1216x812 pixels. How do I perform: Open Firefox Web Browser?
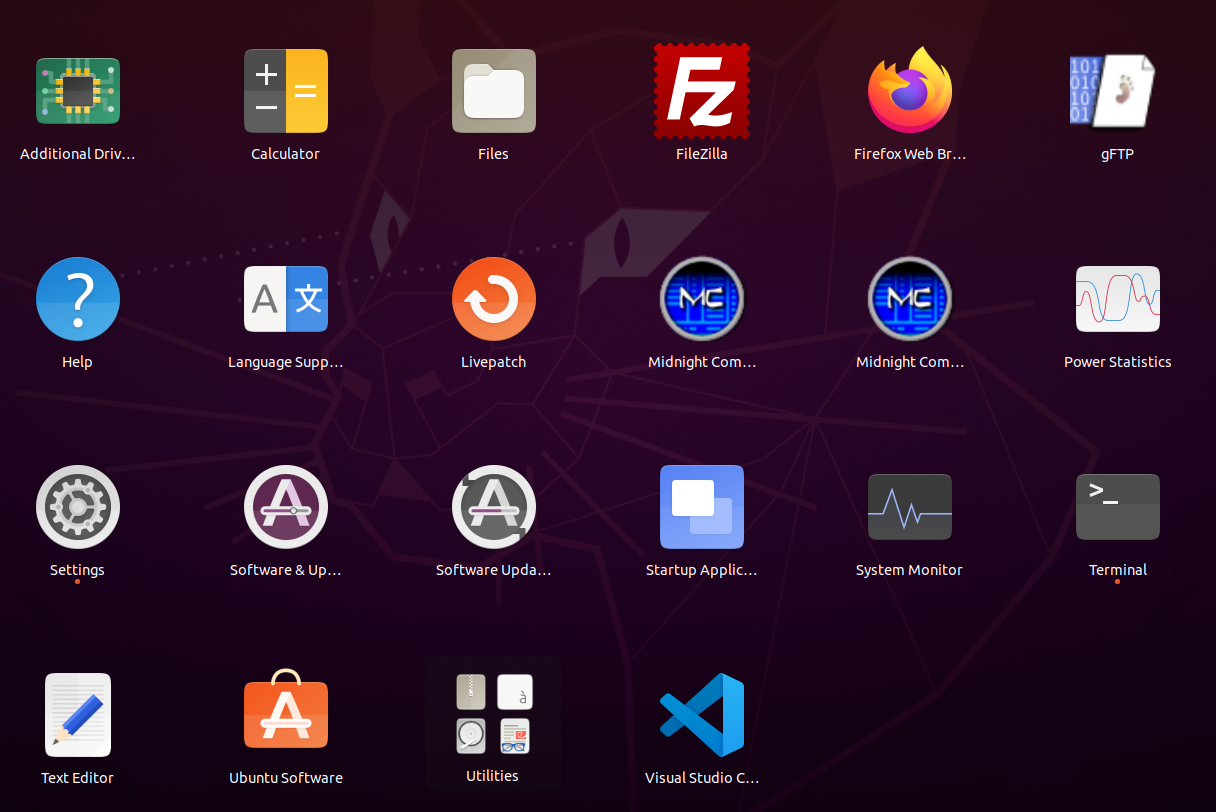point(910,90)
